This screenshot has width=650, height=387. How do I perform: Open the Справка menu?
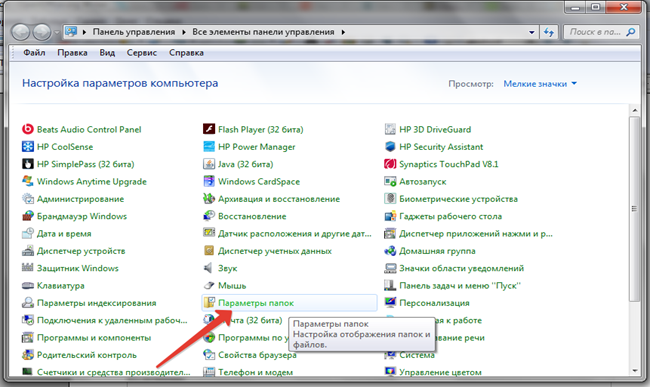point(186,53)
